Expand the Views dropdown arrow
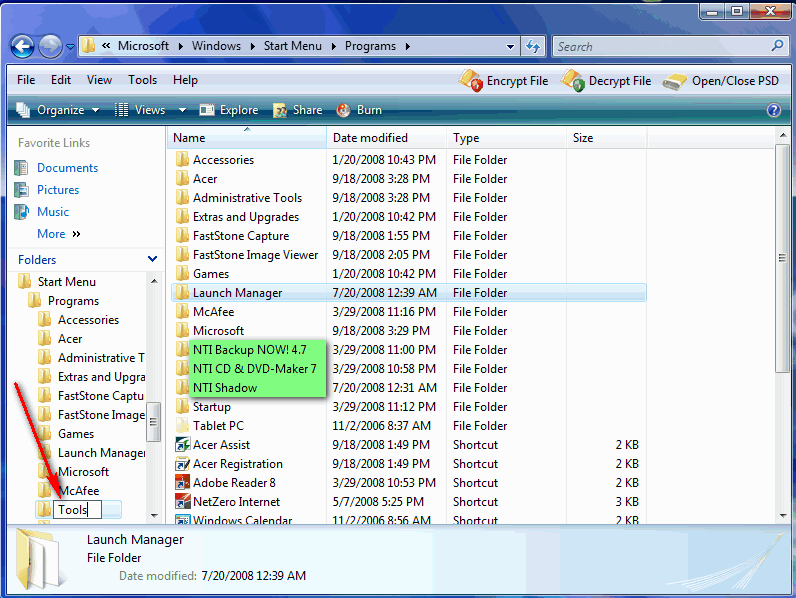 [182, 110]
